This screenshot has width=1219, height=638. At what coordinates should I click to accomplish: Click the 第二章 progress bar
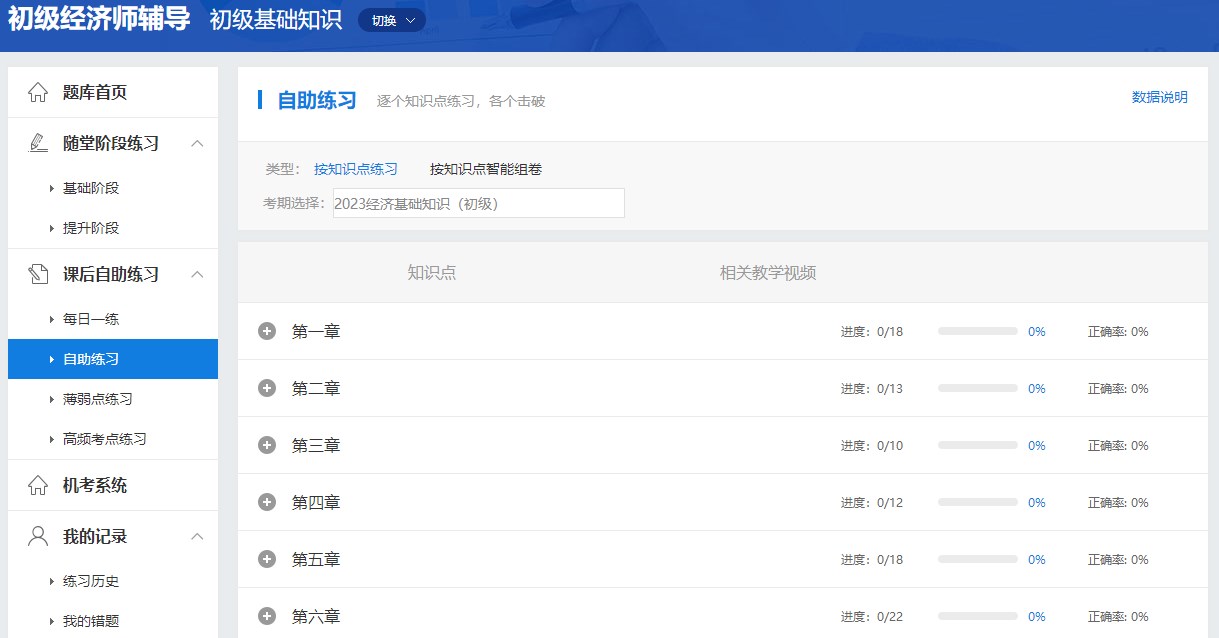tap(977, 388)
